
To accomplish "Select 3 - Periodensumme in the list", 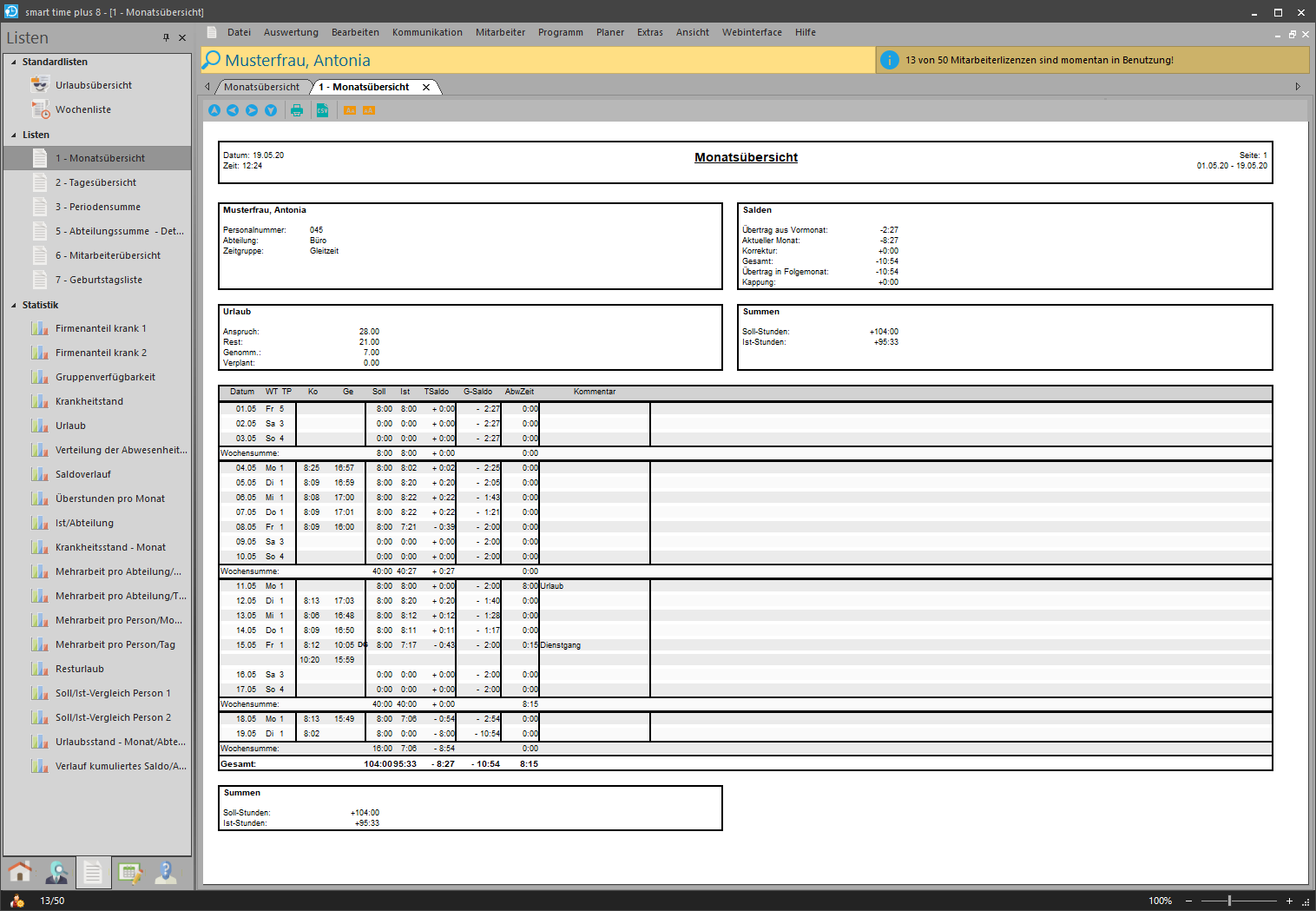I will coord(96,207).
